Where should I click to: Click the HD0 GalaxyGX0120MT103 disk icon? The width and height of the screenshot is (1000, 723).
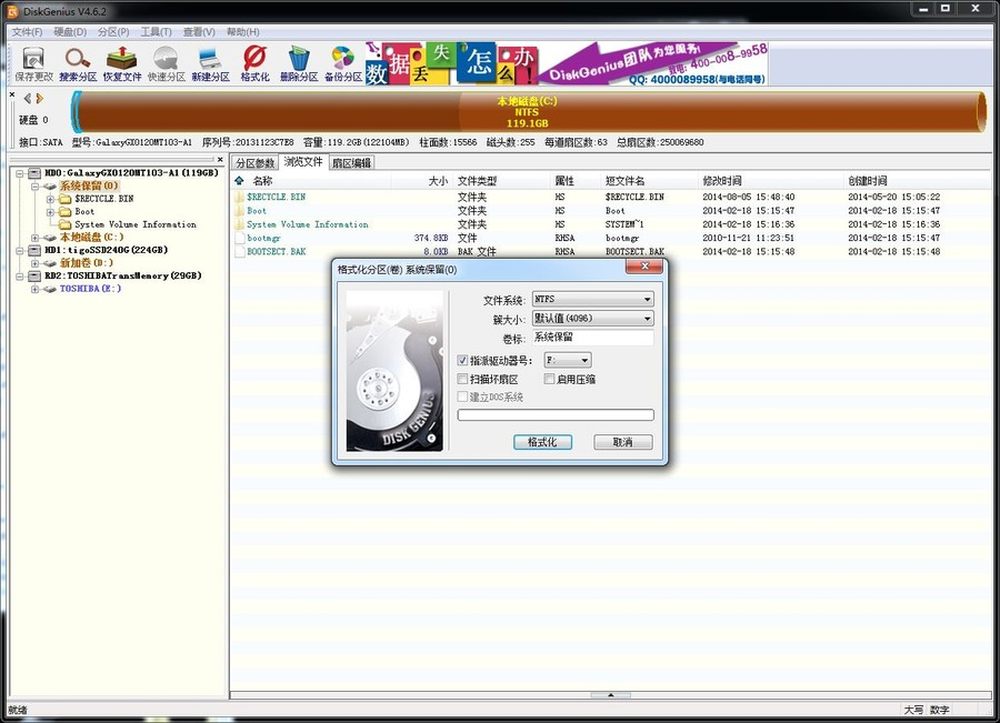tap(34, 173)
